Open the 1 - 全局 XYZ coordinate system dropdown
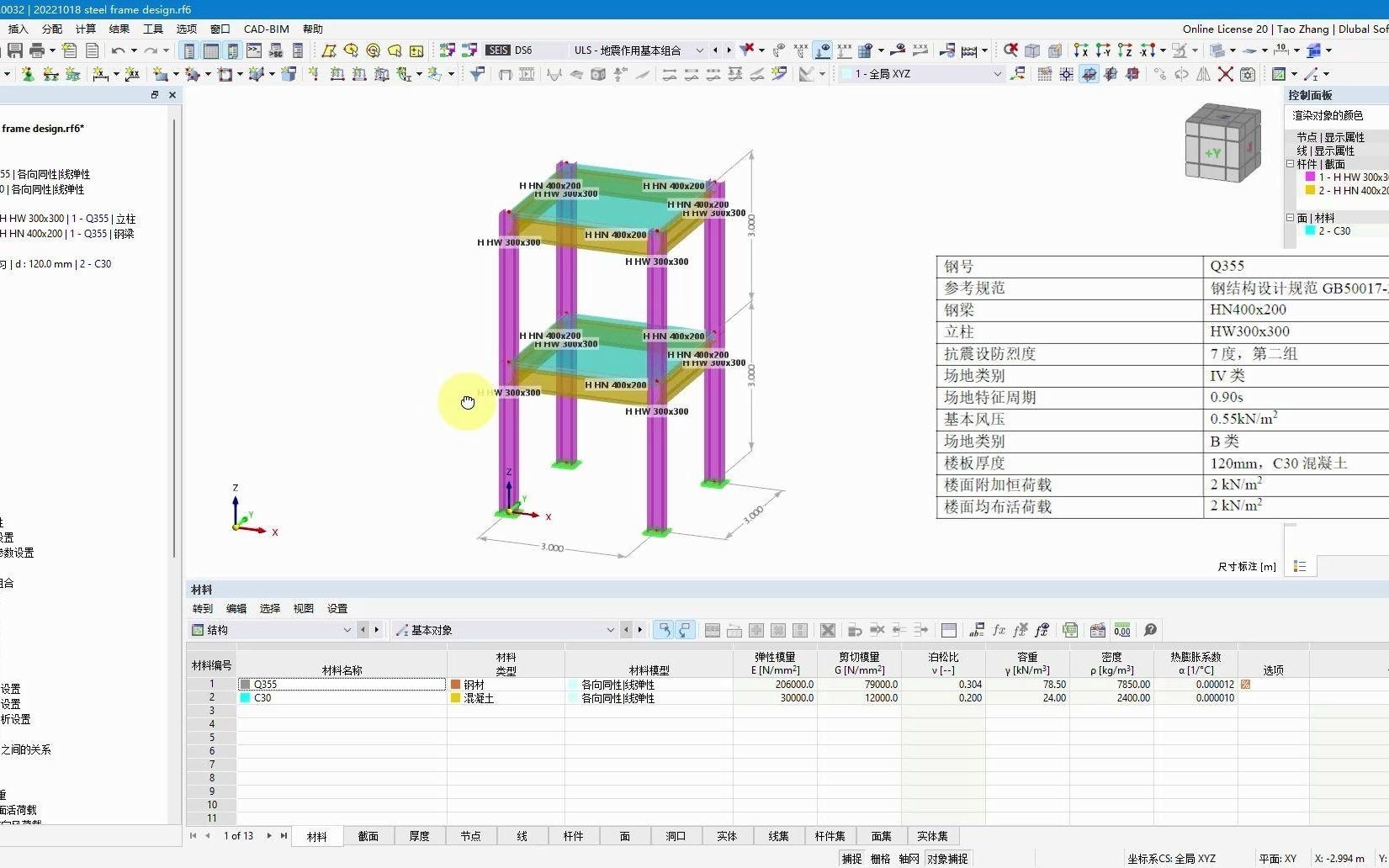The height and width of the screenshot is (868, 1389). 997,74
